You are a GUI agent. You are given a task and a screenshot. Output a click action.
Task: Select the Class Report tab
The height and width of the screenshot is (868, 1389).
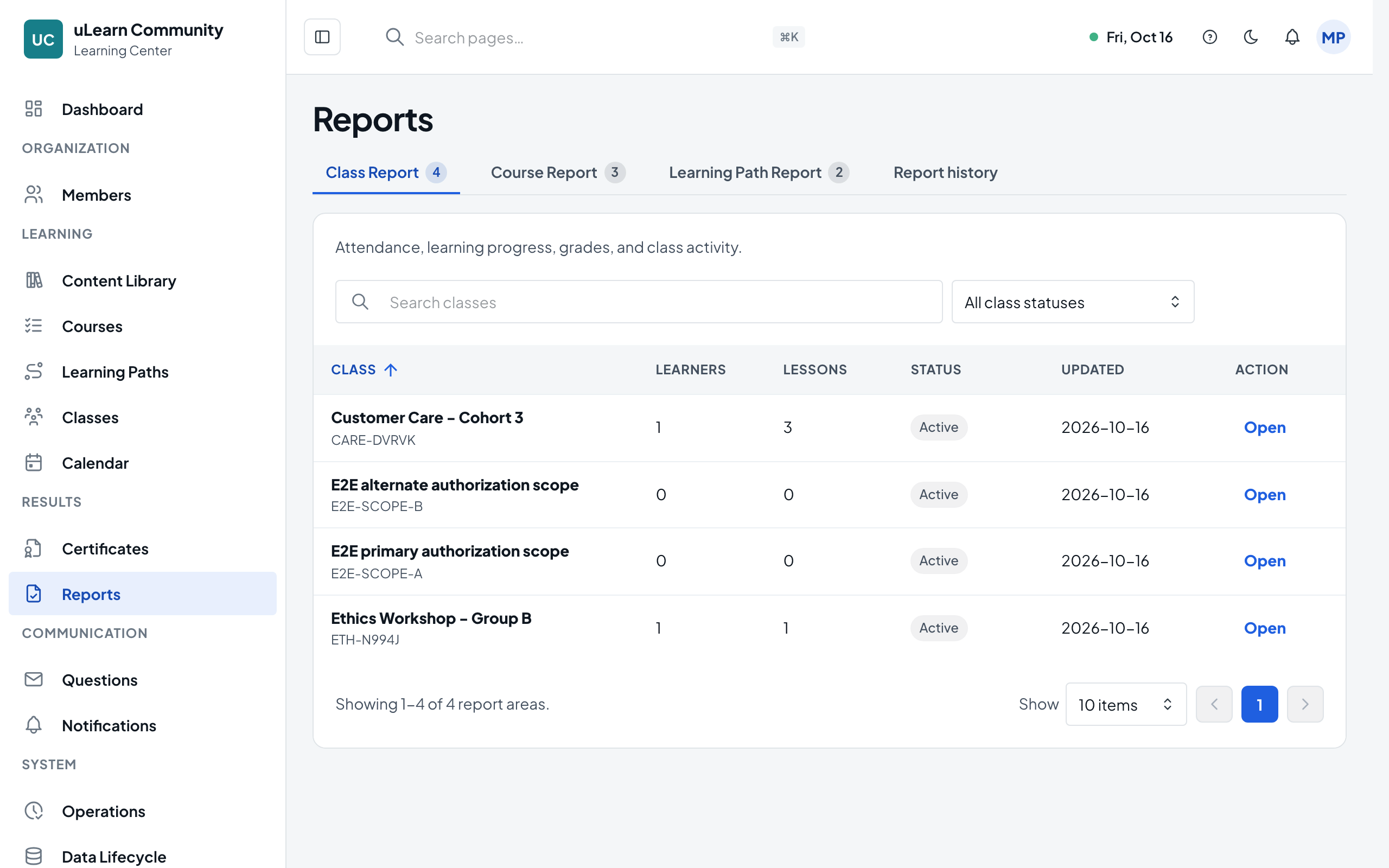point(386,172)
